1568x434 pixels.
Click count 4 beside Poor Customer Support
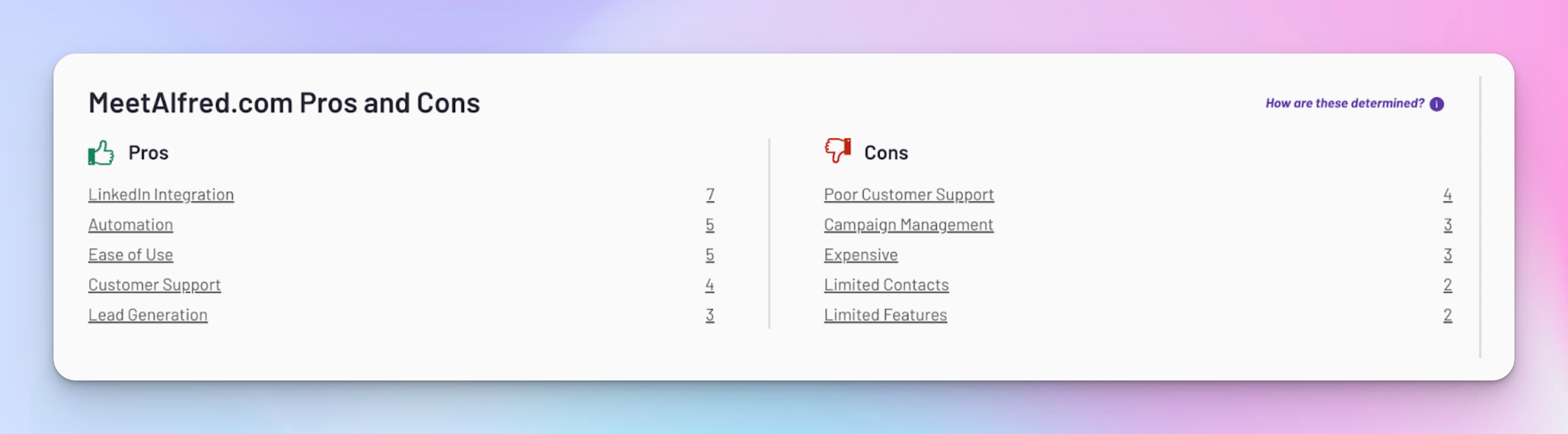tap(1448, 195)
